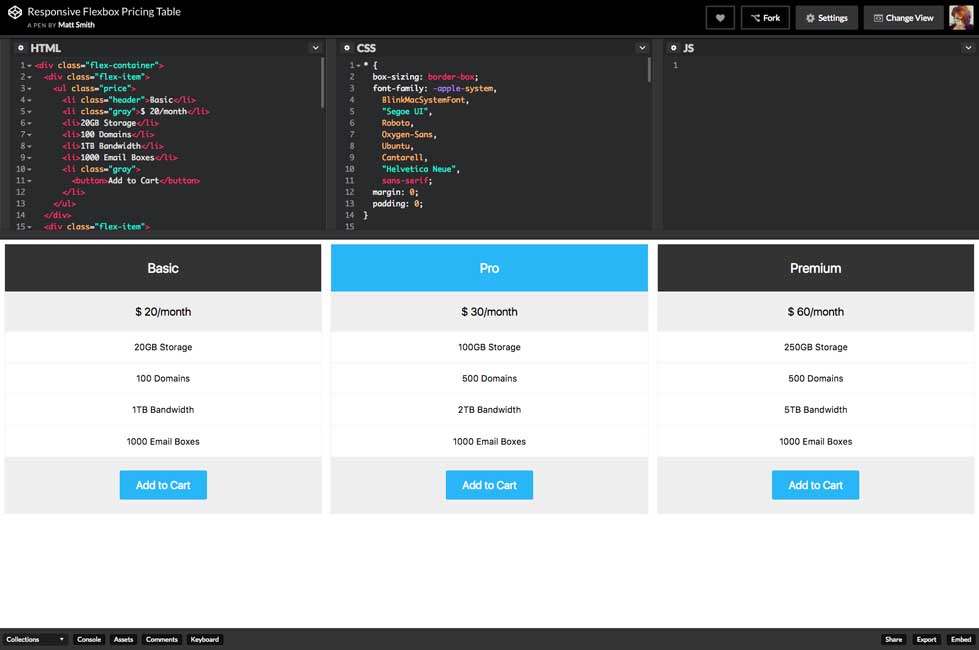Expand the JS panel dropdown chevron
This screenshot has height=650, width=979.
[x=968, y=48]
